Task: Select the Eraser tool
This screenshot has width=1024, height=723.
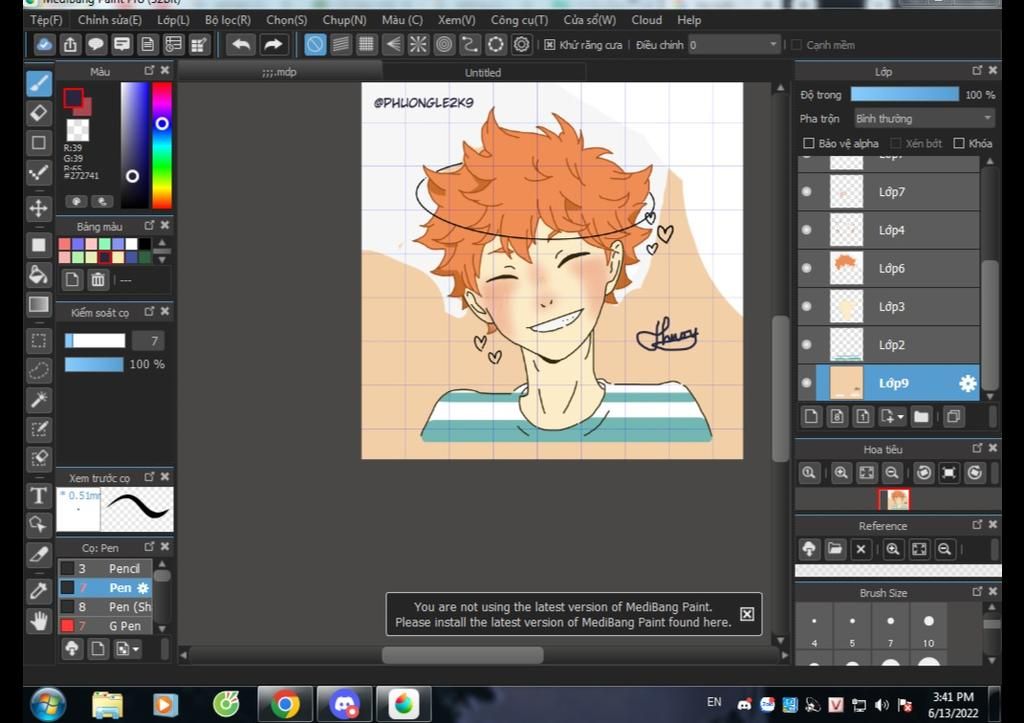Action: click(x=39, y=113)
